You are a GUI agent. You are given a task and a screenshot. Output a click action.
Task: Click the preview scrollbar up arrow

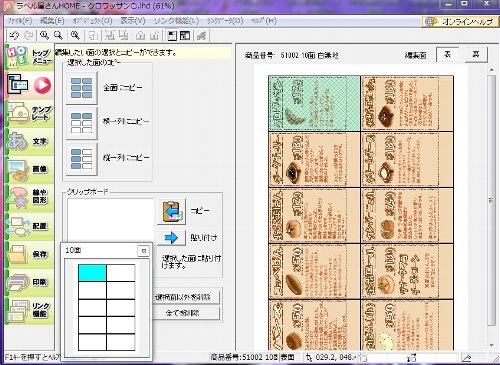(x=491, y=70)
